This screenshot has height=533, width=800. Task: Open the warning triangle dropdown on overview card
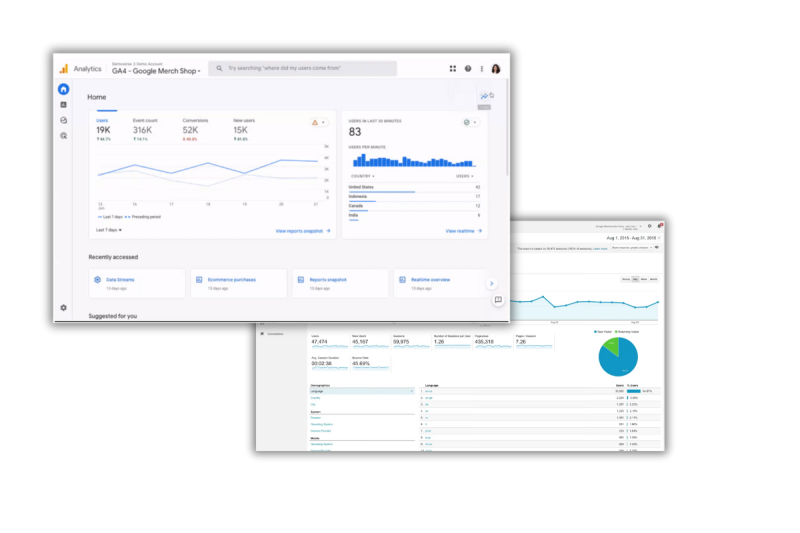(x=318, y=122)
